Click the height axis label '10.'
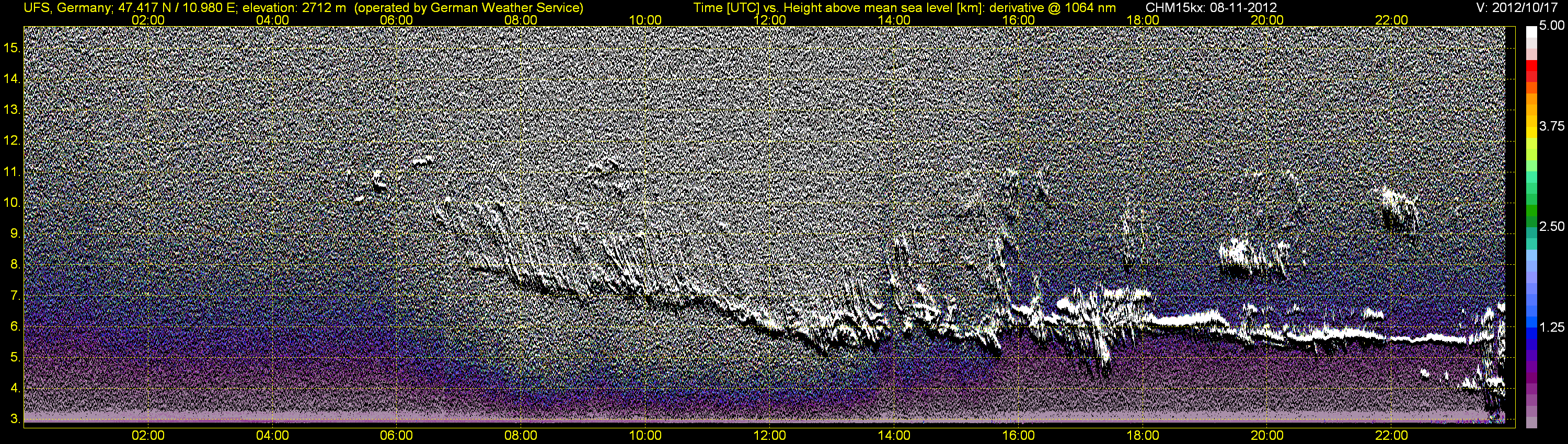Image resolution: width=1568 pixels, height=444 pixels. 12,203
